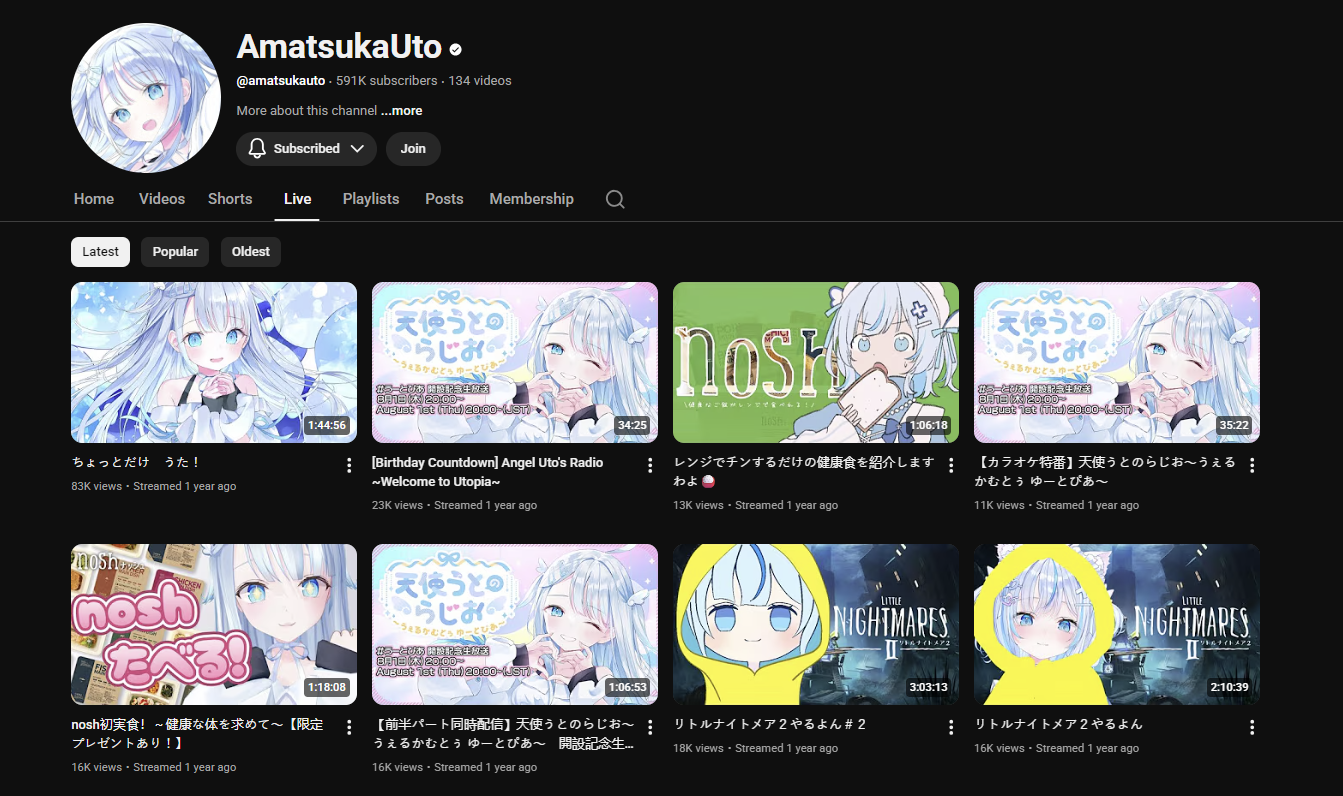The image size is (1343, 796).
Task: Play the 34:25 radio stream thumbnail
Action: pyautogui.click(x=515, y=362)
